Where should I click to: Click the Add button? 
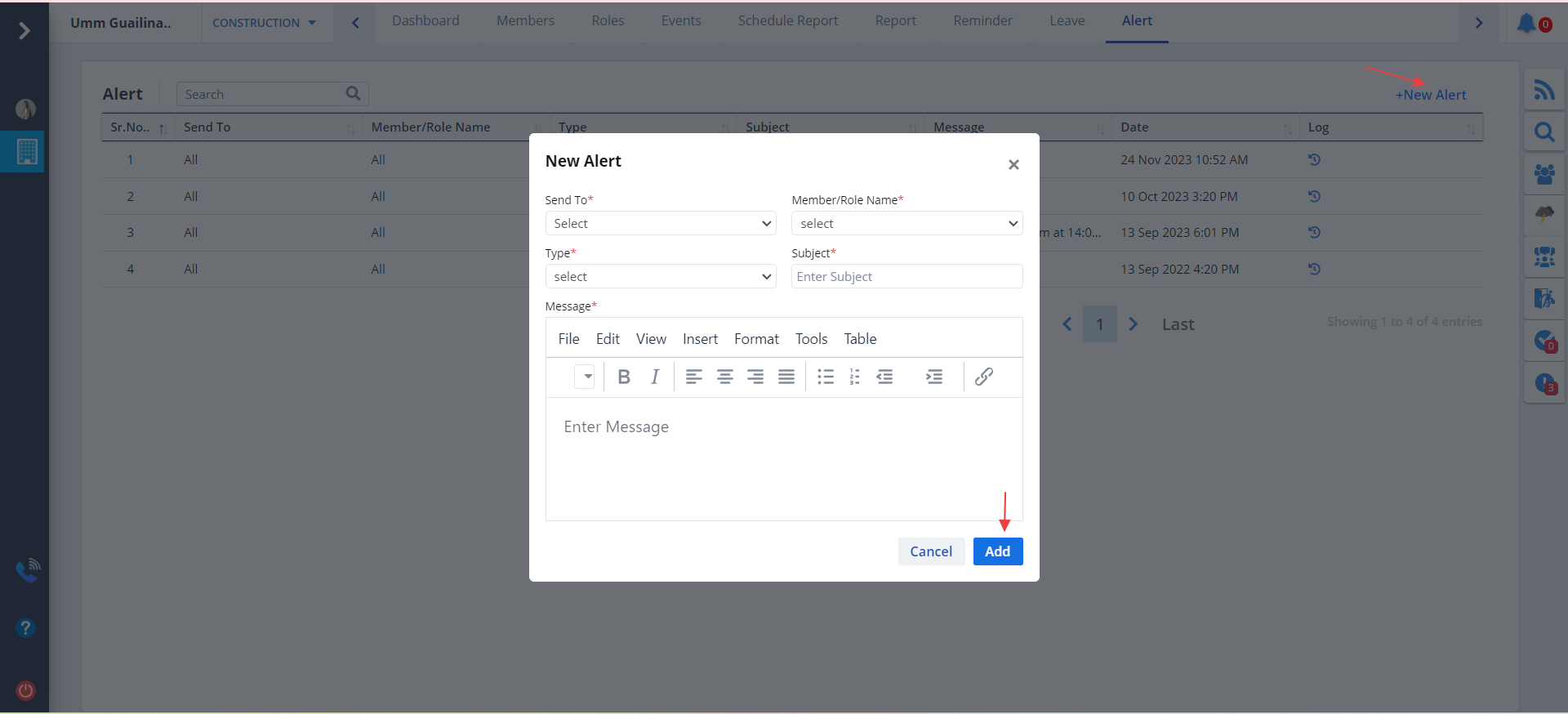pos(997,551)
